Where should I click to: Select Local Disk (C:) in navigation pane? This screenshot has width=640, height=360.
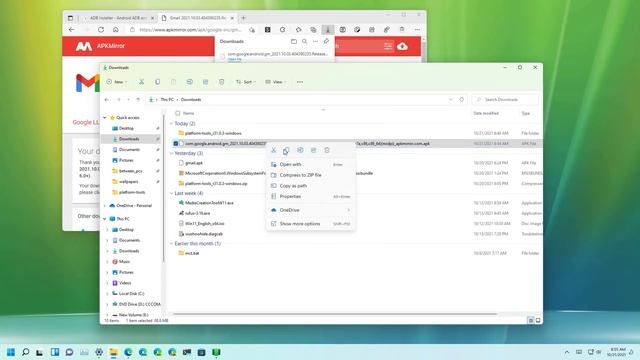(x=131, y=293)
